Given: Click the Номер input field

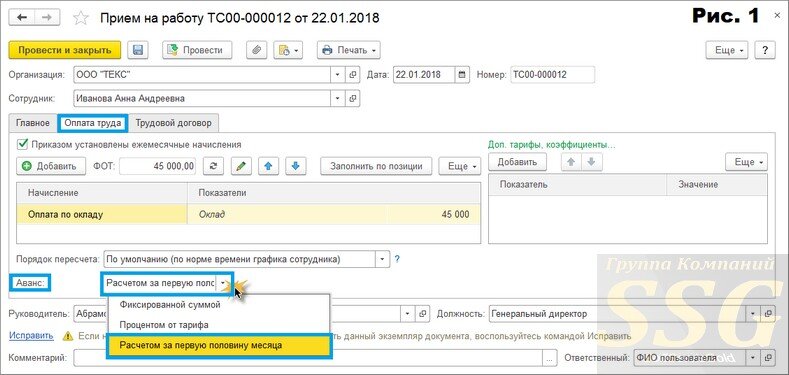Looking at the screenshot, I should click(552, 74).
